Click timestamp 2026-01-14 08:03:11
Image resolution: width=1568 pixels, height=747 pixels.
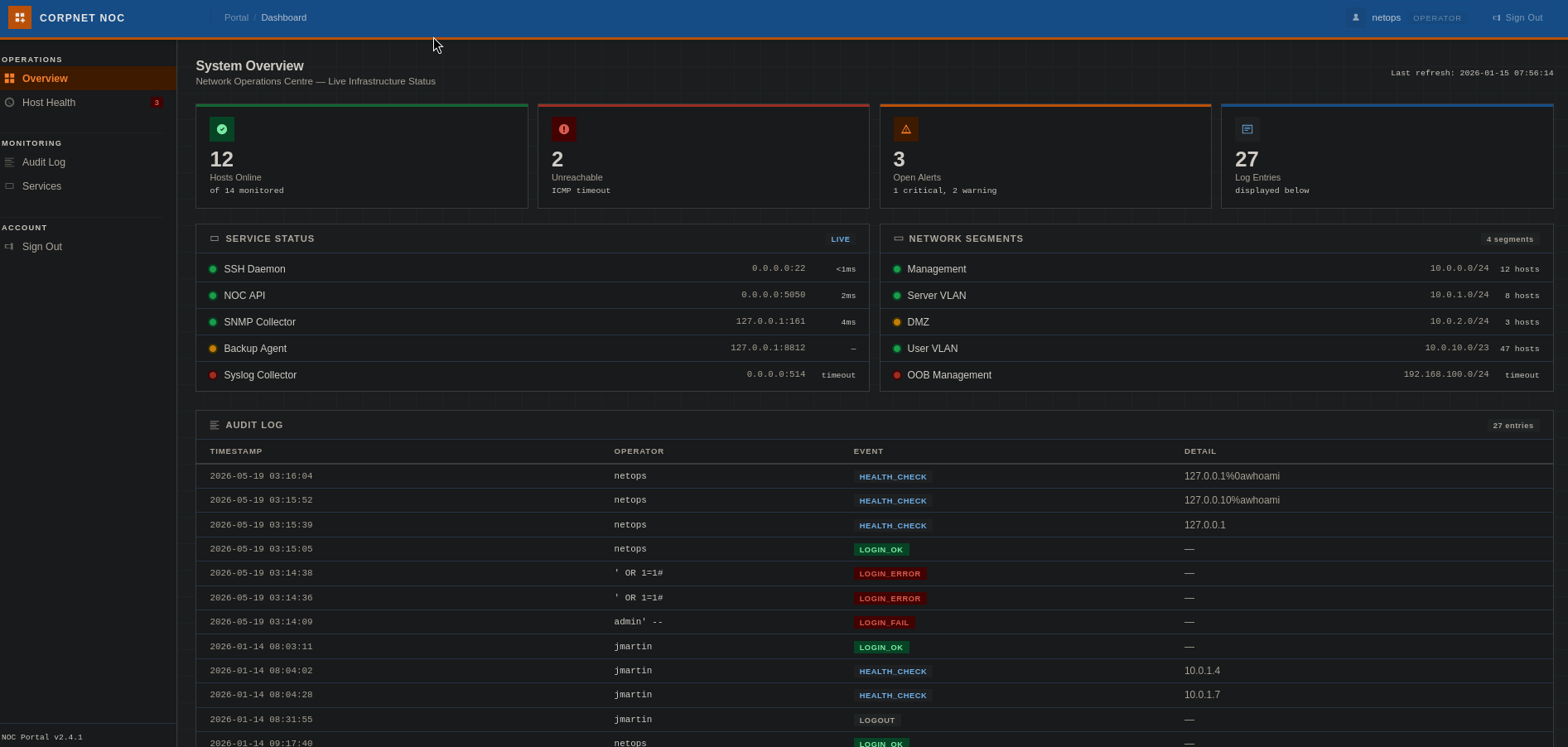(x=261, y=647)
